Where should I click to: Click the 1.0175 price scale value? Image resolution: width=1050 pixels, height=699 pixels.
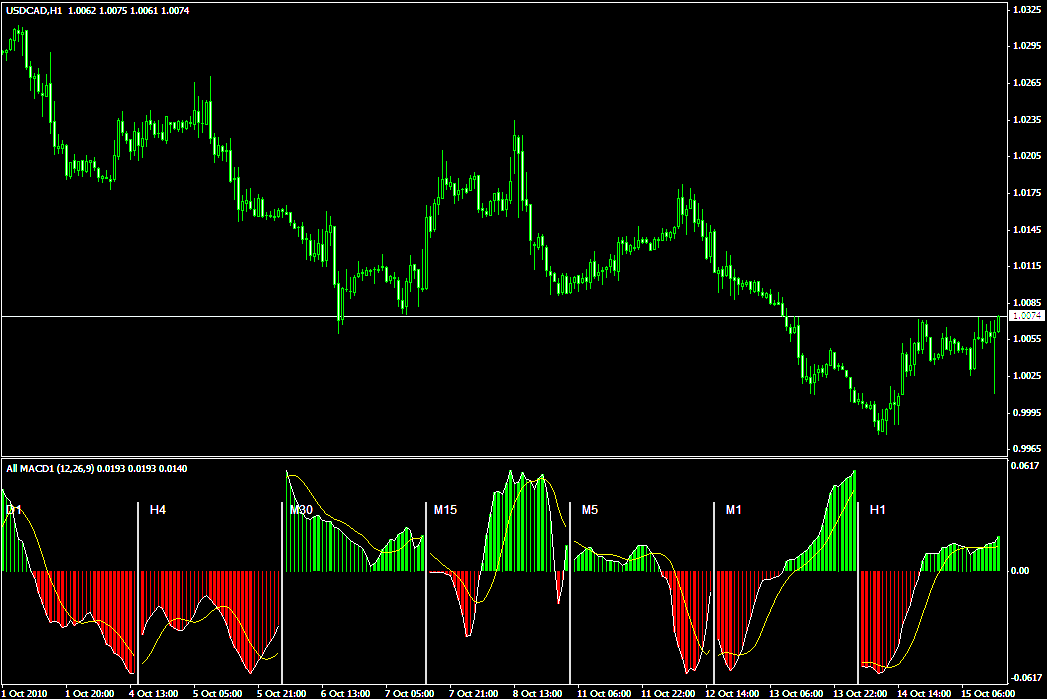point(1027,193)
